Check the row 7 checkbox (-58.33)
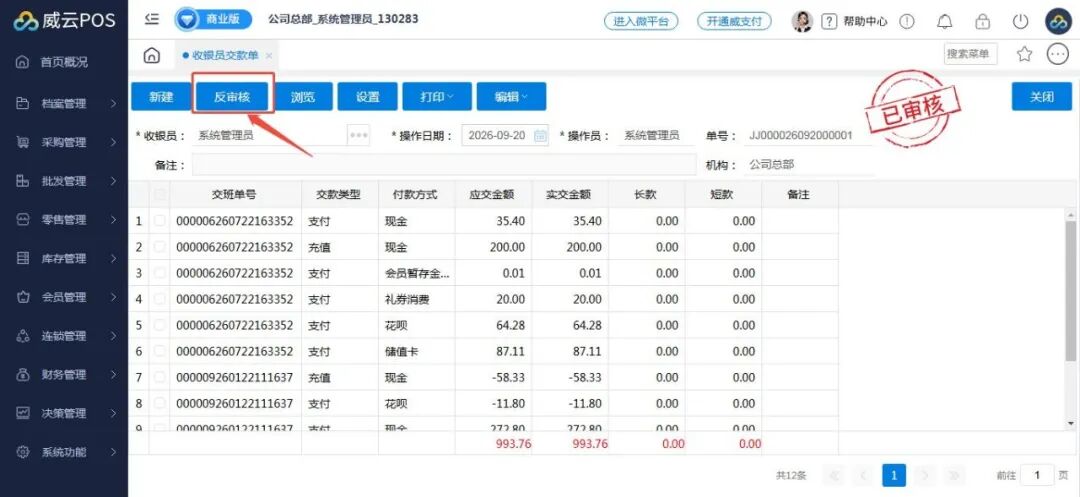1080x497 pixels. point(160,377)
